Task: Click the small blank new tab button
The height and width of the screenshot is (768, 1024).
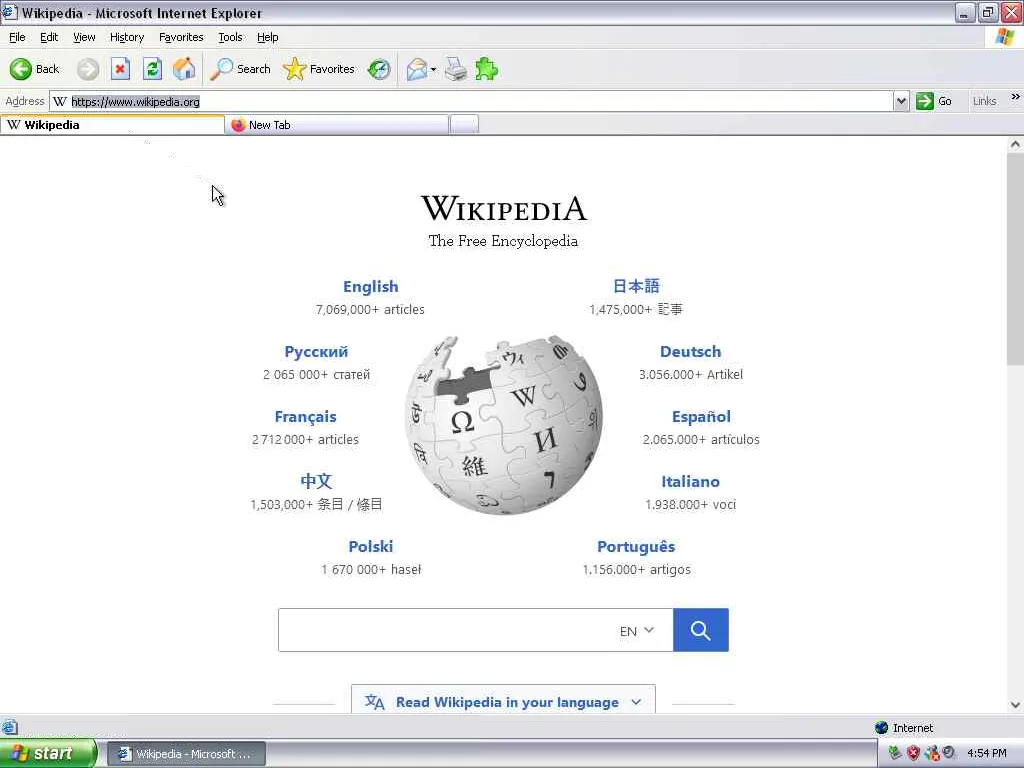Action: coord(464,124)
